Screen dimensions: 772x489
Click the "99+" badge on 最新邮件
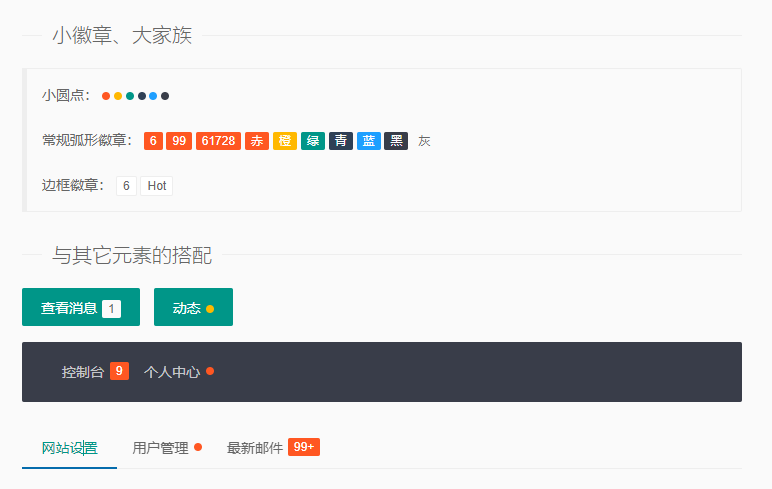tap(304, 447)
